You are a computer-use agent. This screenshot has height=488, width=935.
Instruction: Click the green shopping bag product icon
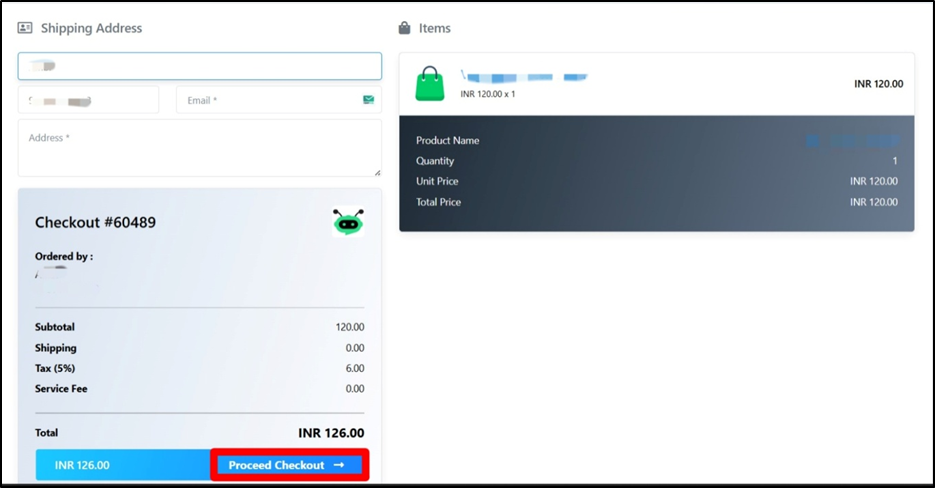point(429,84)
